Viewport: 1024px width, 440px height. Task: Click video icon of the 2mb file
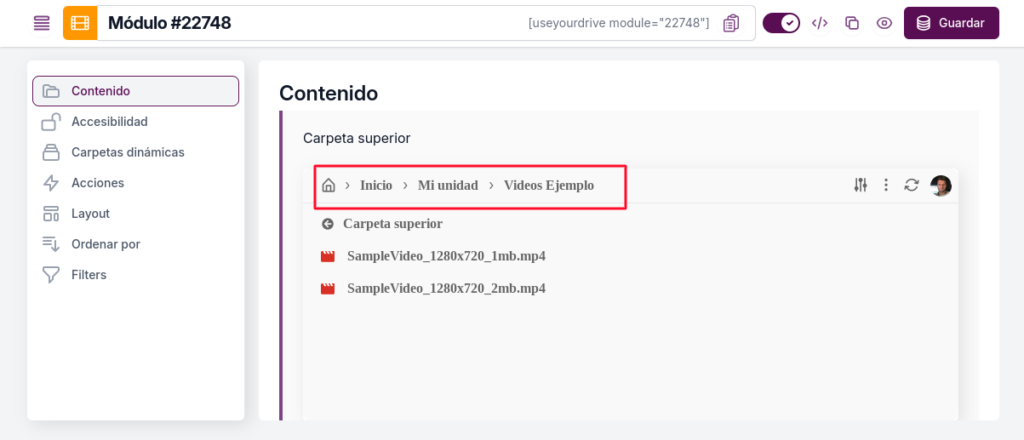coord(328,289)
